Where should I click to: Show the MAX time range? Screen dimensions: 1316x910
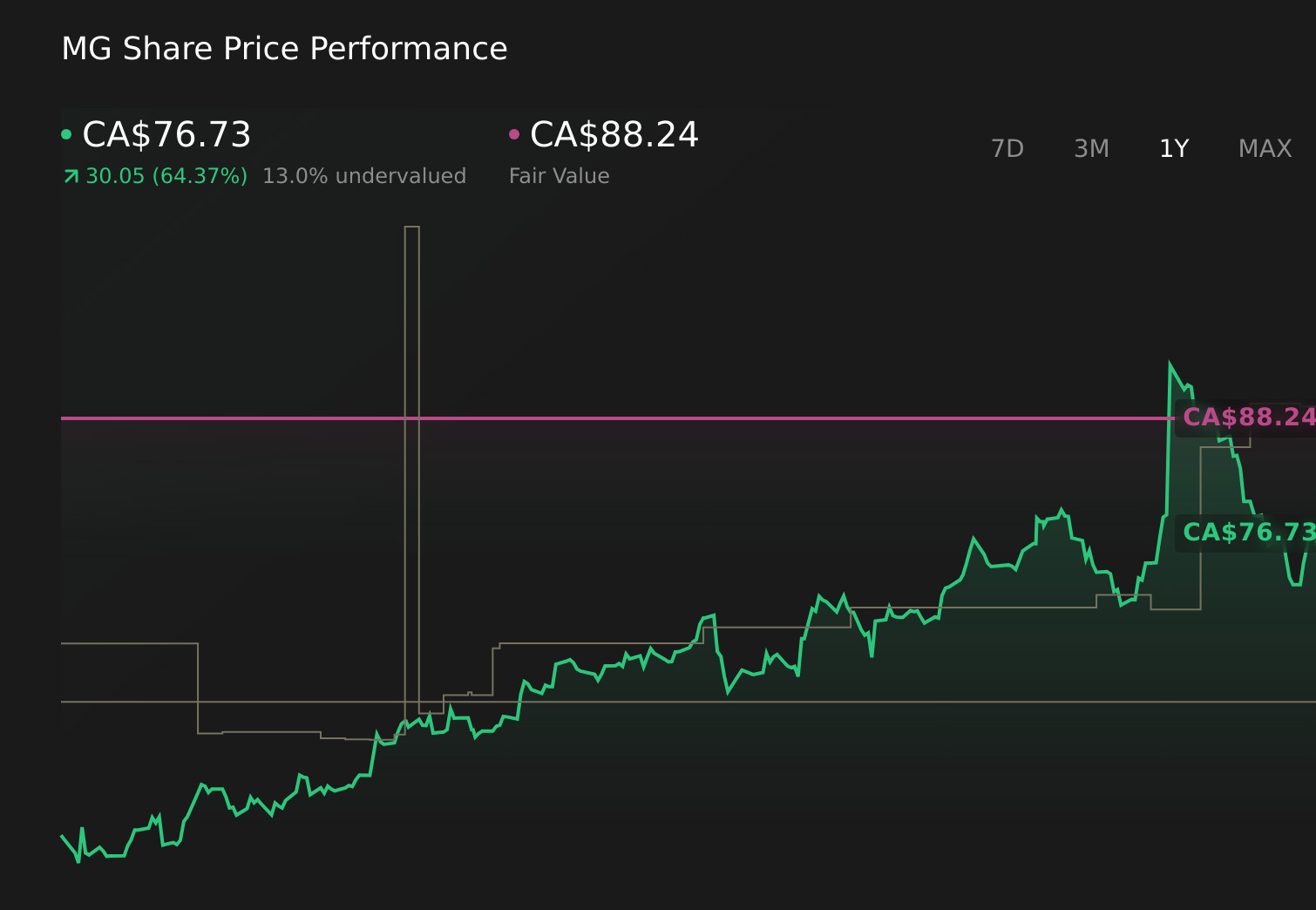(1265, 149)
